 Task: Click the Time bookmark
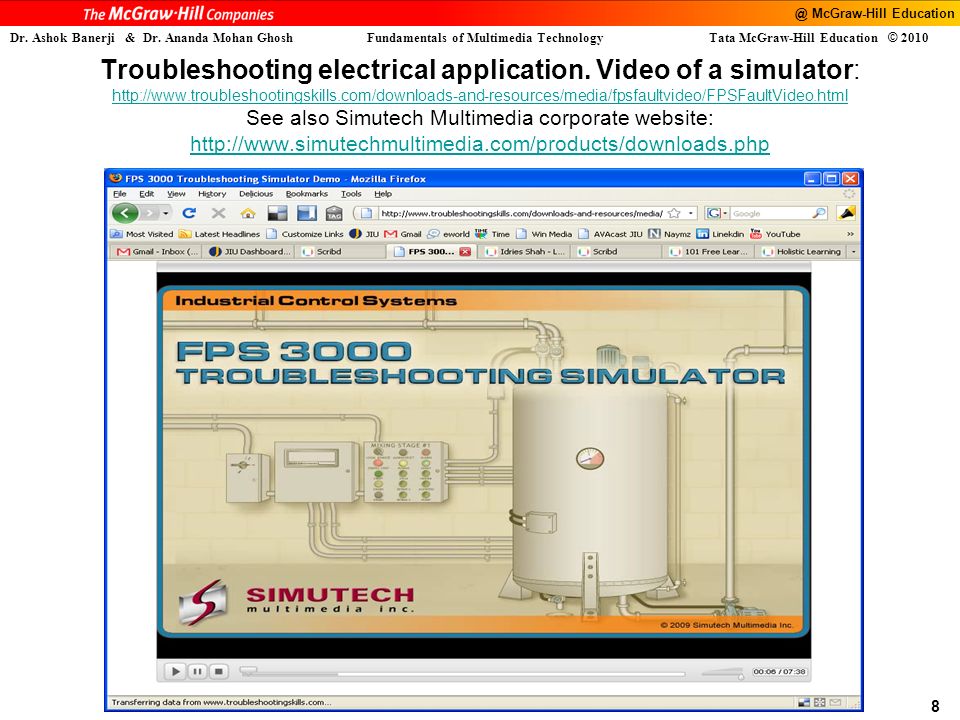point(493,234)
